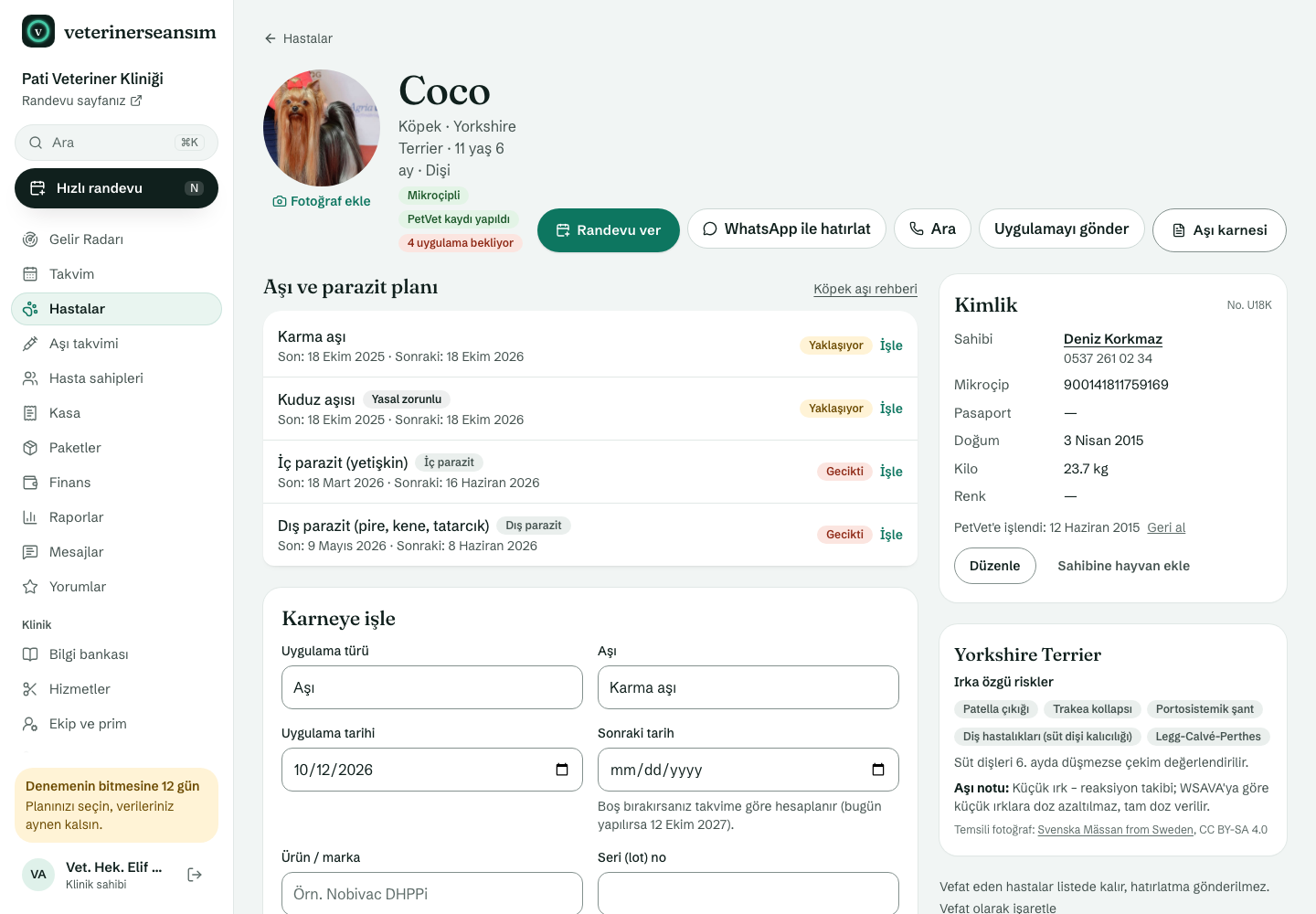Open Aşı karnesi button
The image size is (1316, 914).
(1219, 230)
